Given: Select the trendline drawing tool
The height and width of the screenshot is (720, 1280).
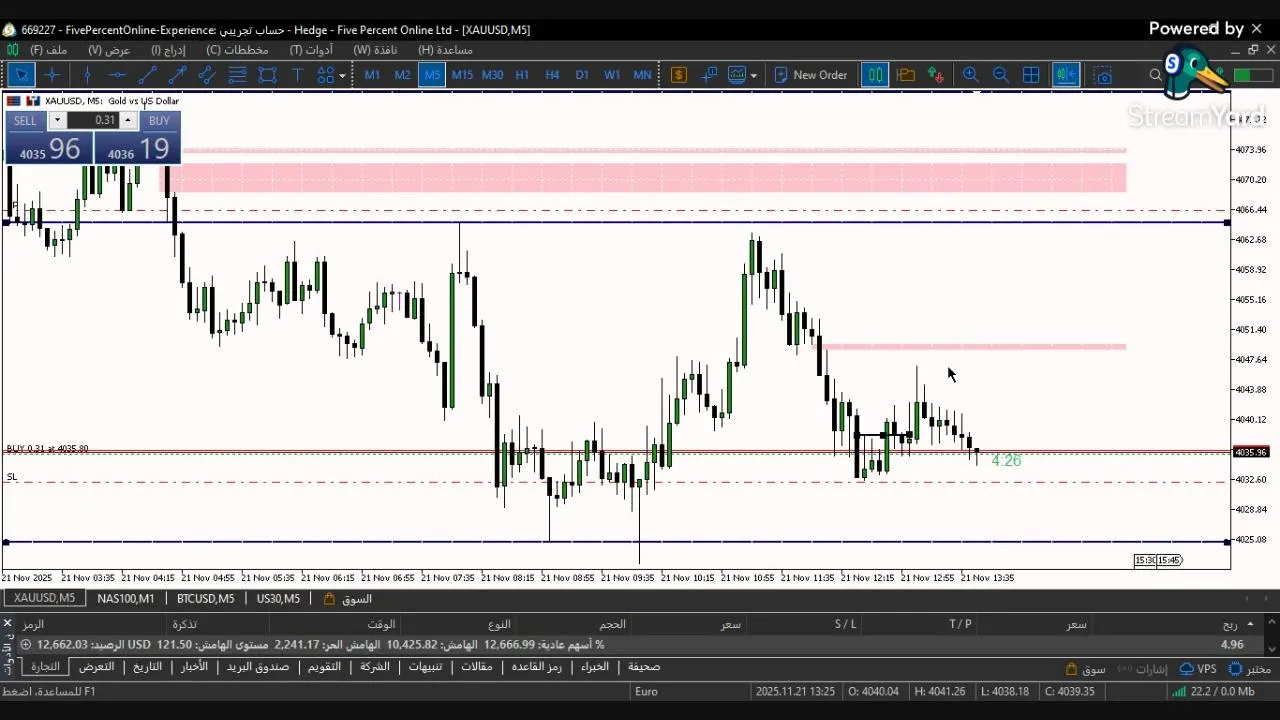Looking at the screenshot, I should click(x=147, y=75).
